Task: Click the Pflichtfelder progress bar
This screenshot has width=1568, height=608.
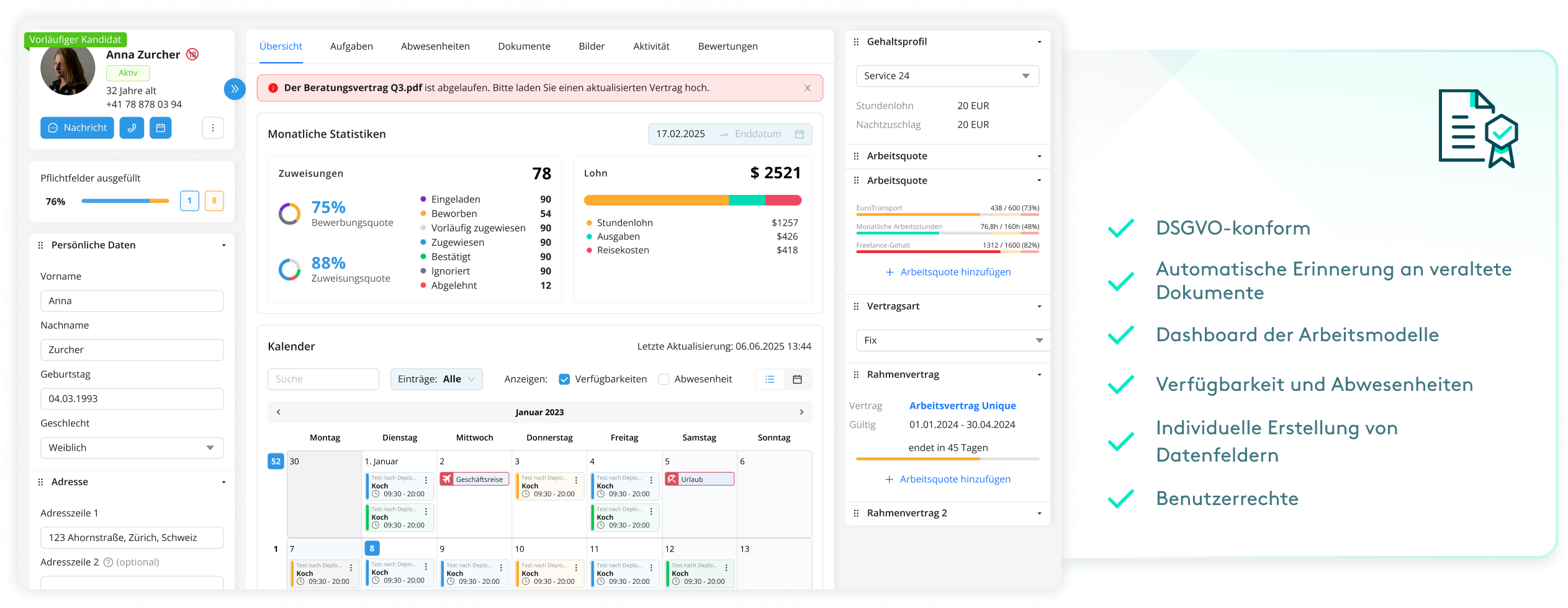Action: coord(124,201)
